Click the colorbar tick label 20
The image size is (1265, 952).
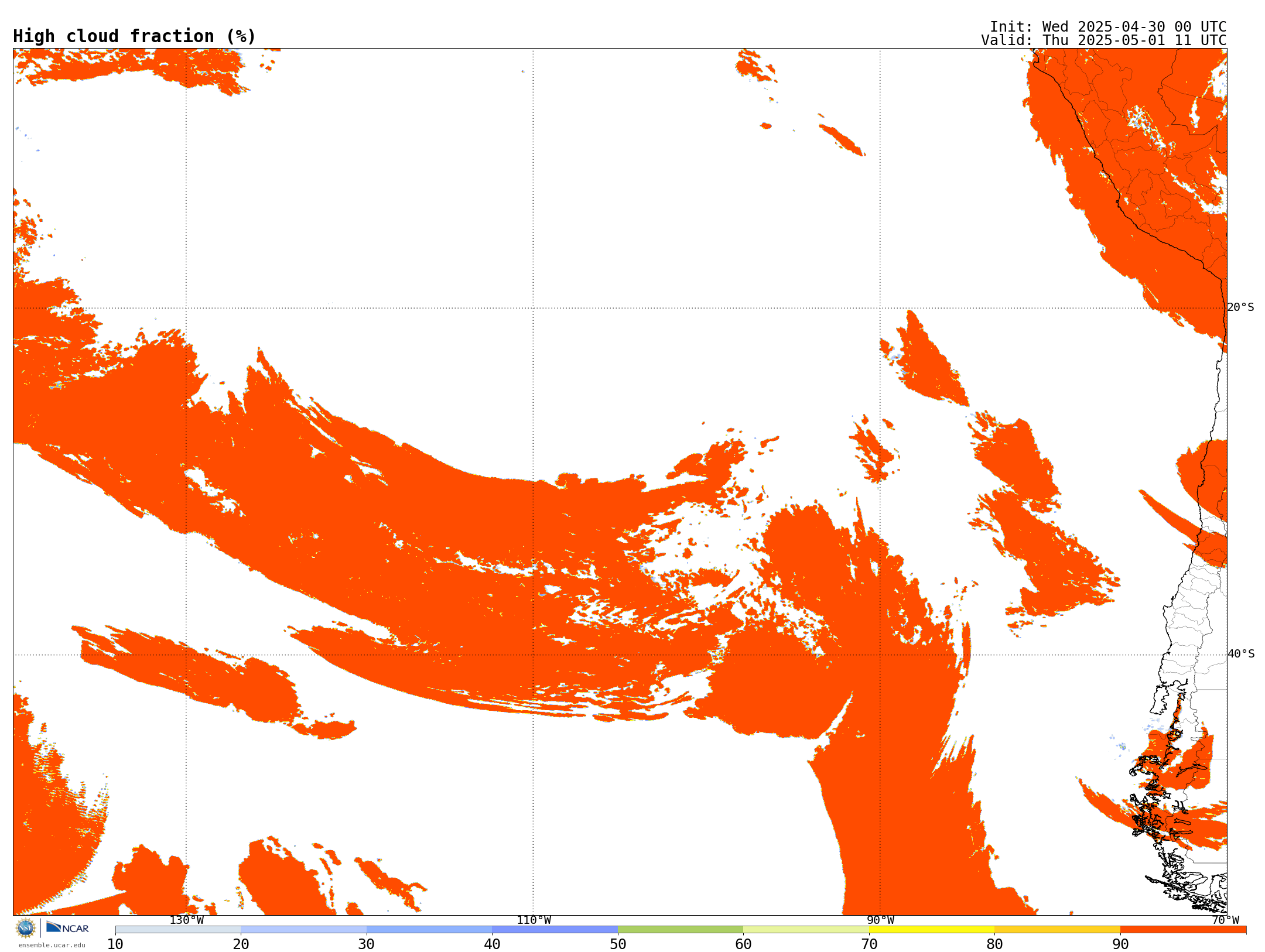pos(241,944)
